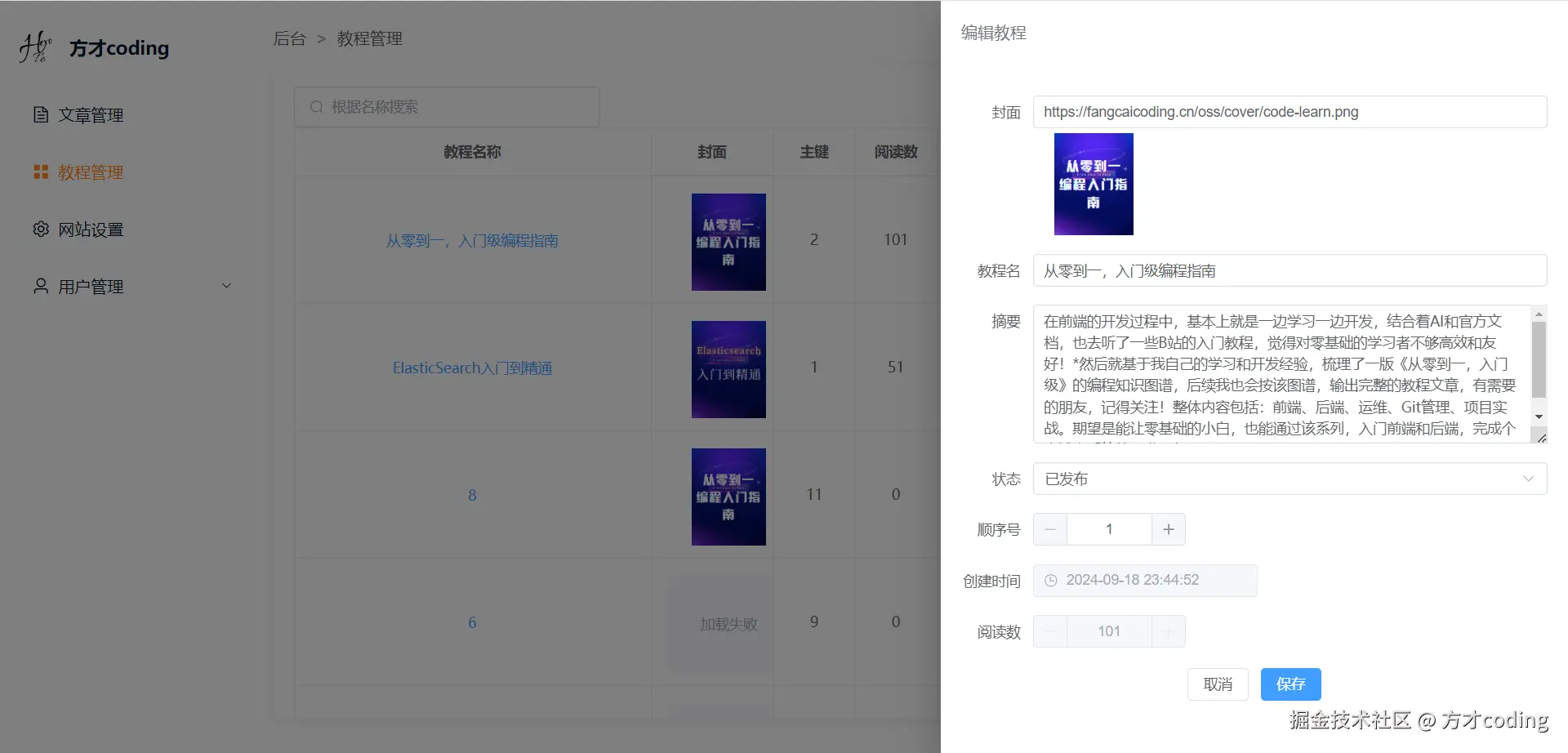Click the 摘要 scrollbar up arrow
Viewport: 1568px width, 753px height.
[x=1539, y=314]
